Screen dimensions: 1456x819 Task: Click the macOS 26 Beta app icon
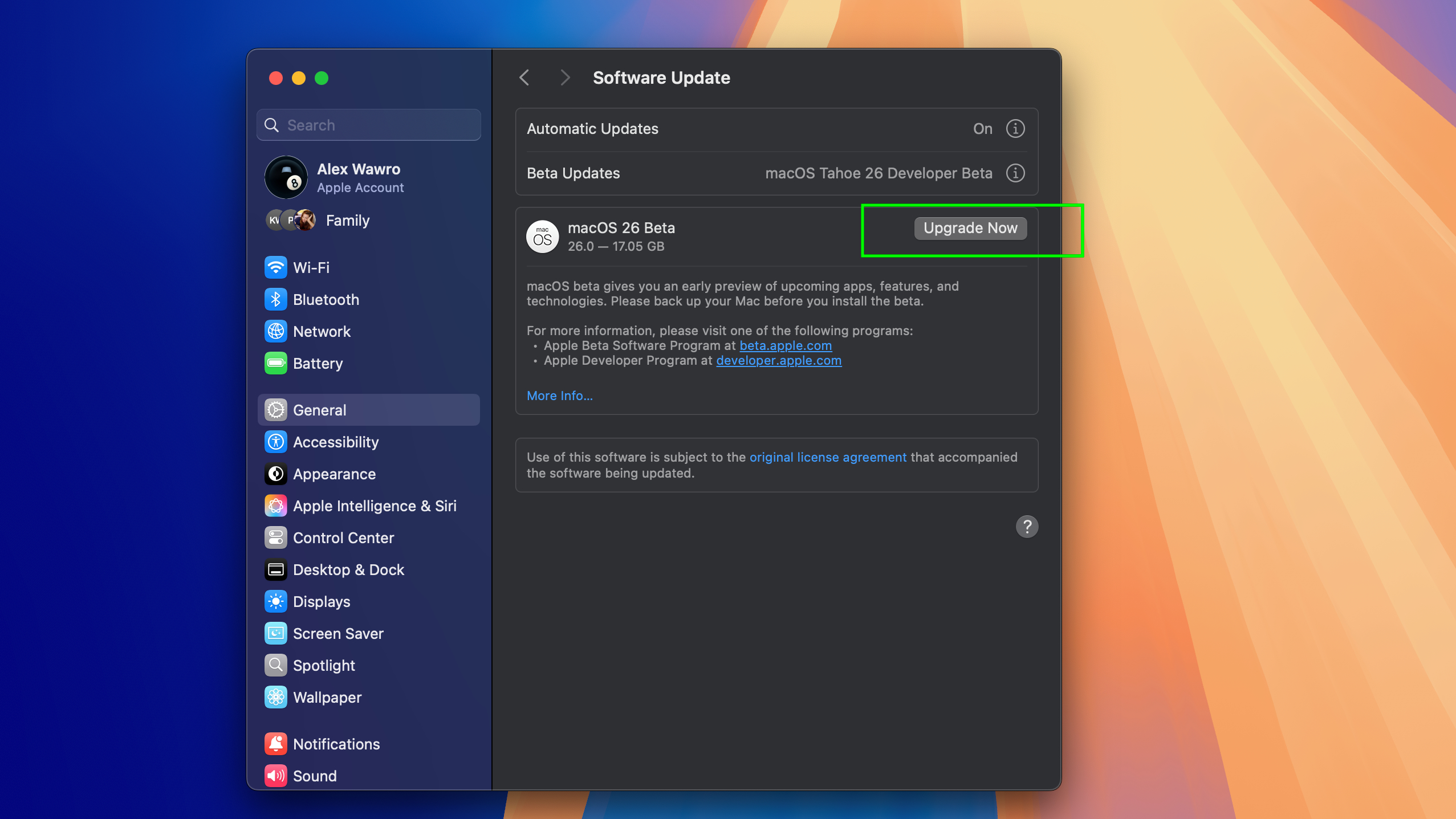click(x=542, y=237)
